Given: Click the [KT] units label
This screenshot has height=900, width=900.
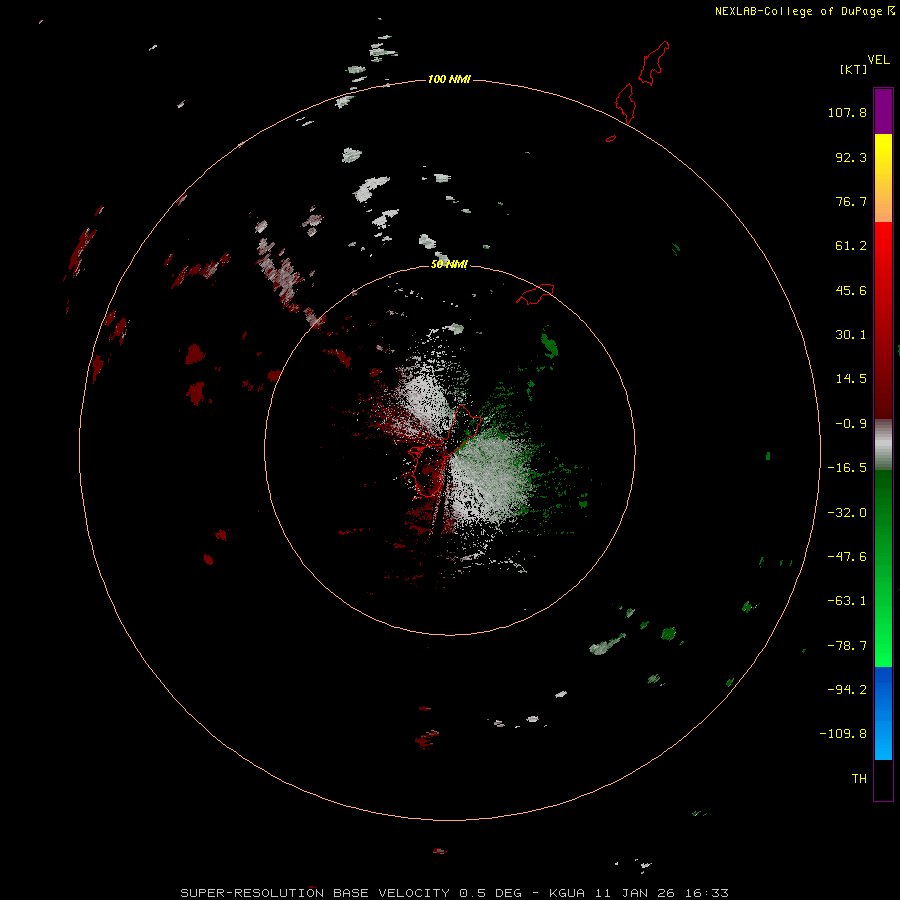Looking at the screenshot, I should (854, 69).
